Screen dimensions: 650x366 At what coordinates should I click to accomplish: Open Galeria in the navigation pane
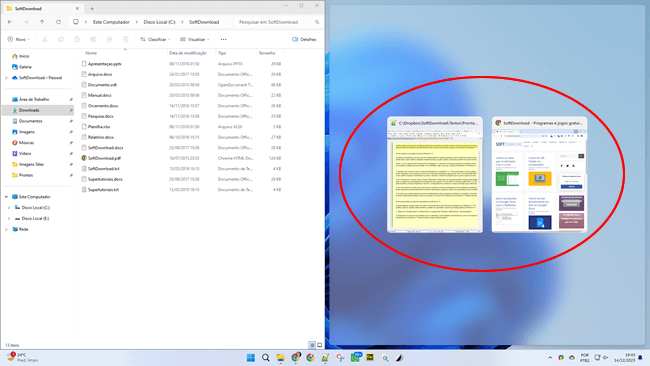(x=25, y=67)
